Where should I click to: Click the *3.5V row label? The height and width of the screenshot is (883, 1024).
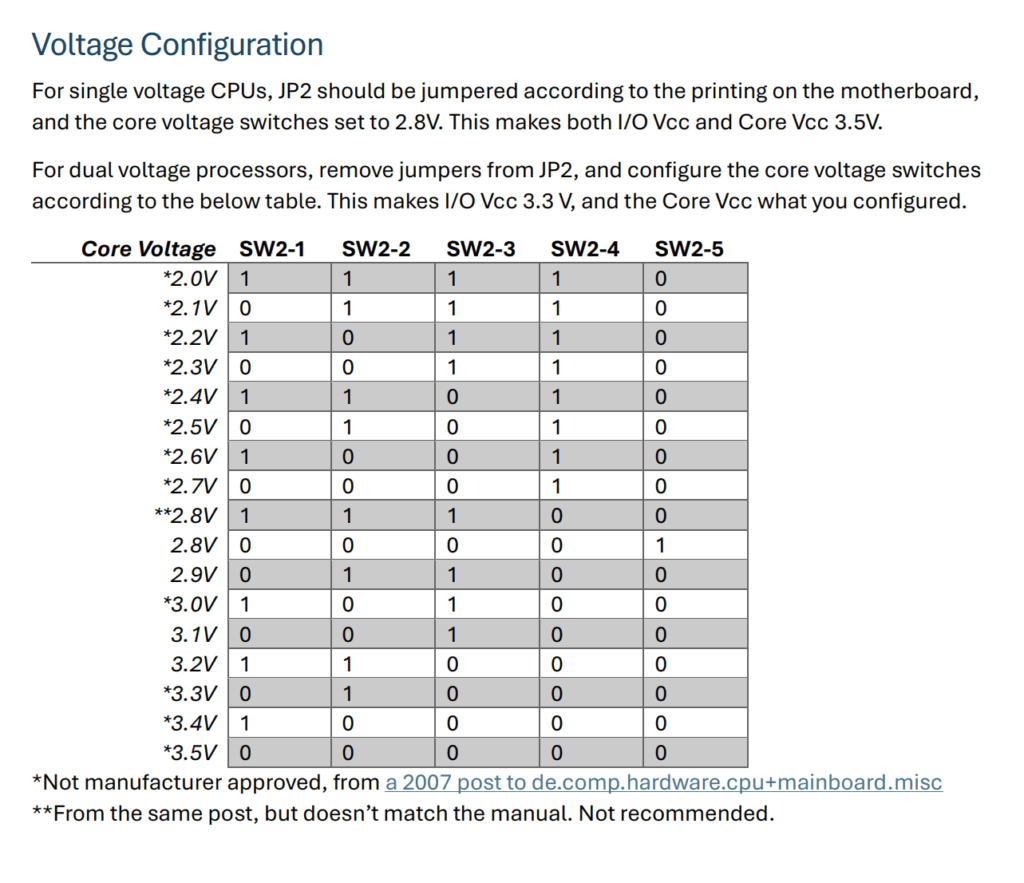189,754
